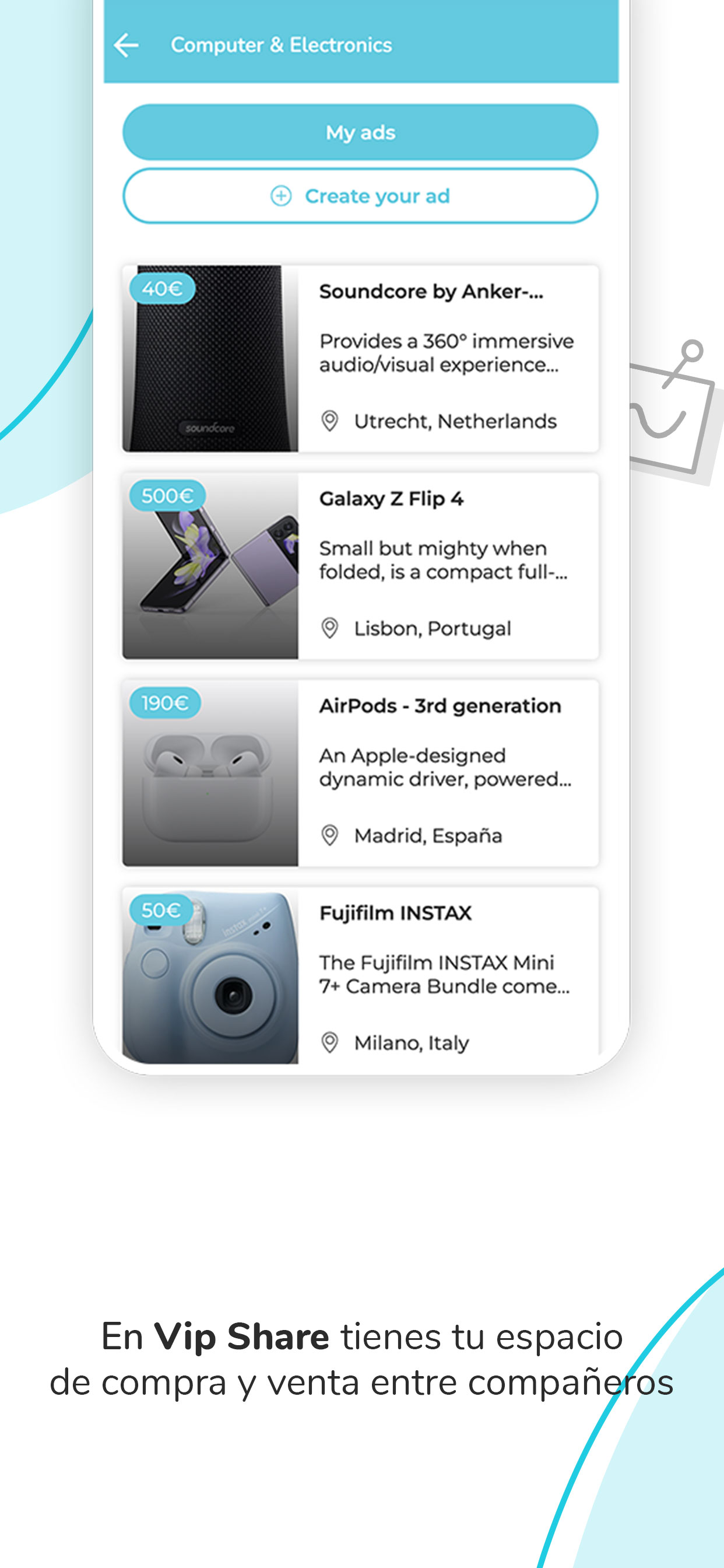Click location pin beside Milano, Italy

pos(330,1042)
